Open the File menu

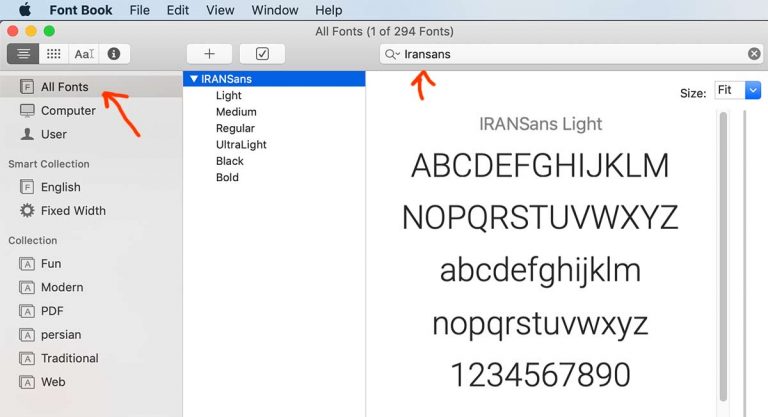140,10
